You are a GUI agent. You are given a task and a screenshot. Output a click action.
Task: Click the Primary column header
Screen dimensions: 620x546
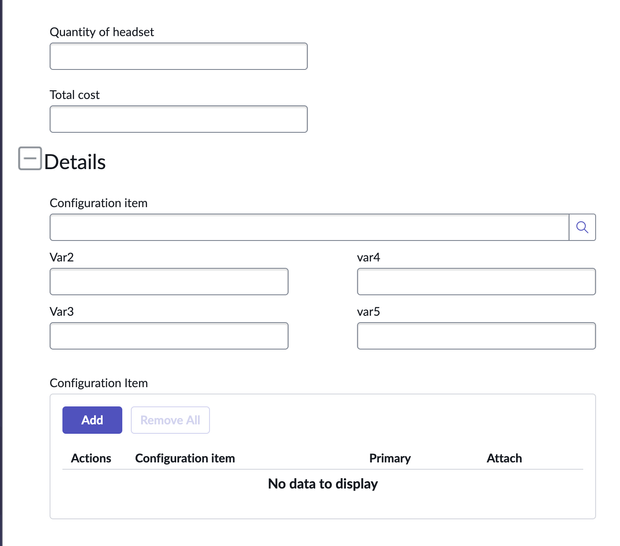pyautogui.click(x=390, y=458)
